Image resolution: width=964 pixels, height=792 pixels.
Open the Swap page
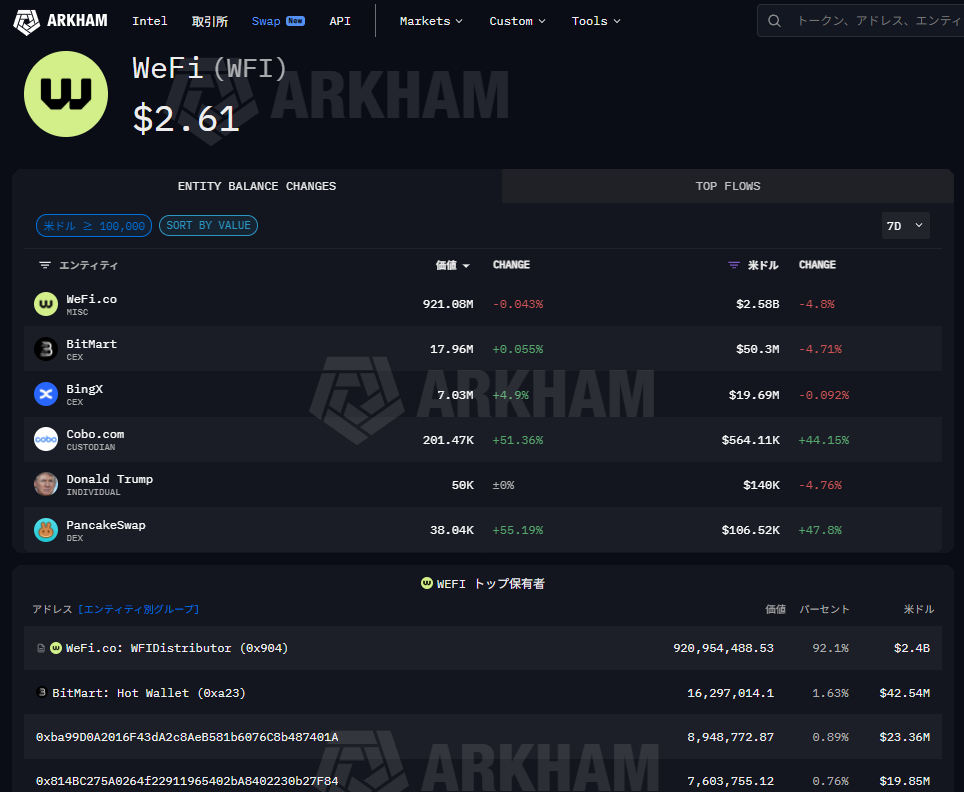point(266,21)
